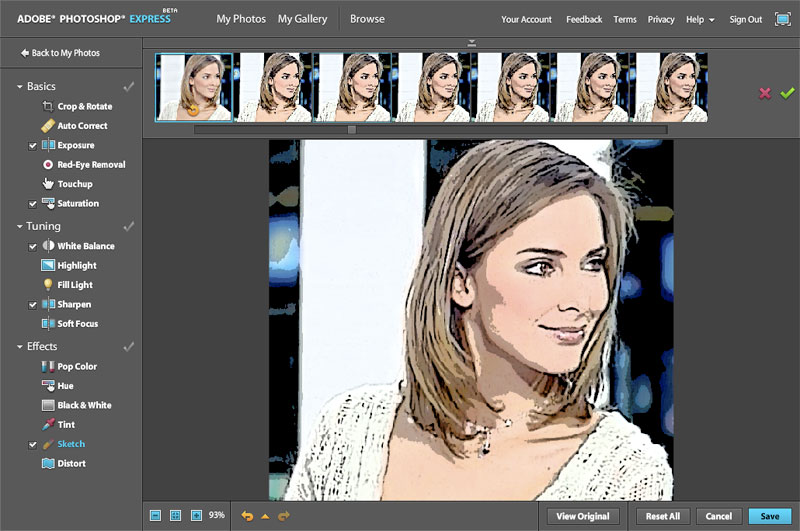This screenshot has height=531, width=800.
Task: Click the View Original button
Action: pos(583,516)
